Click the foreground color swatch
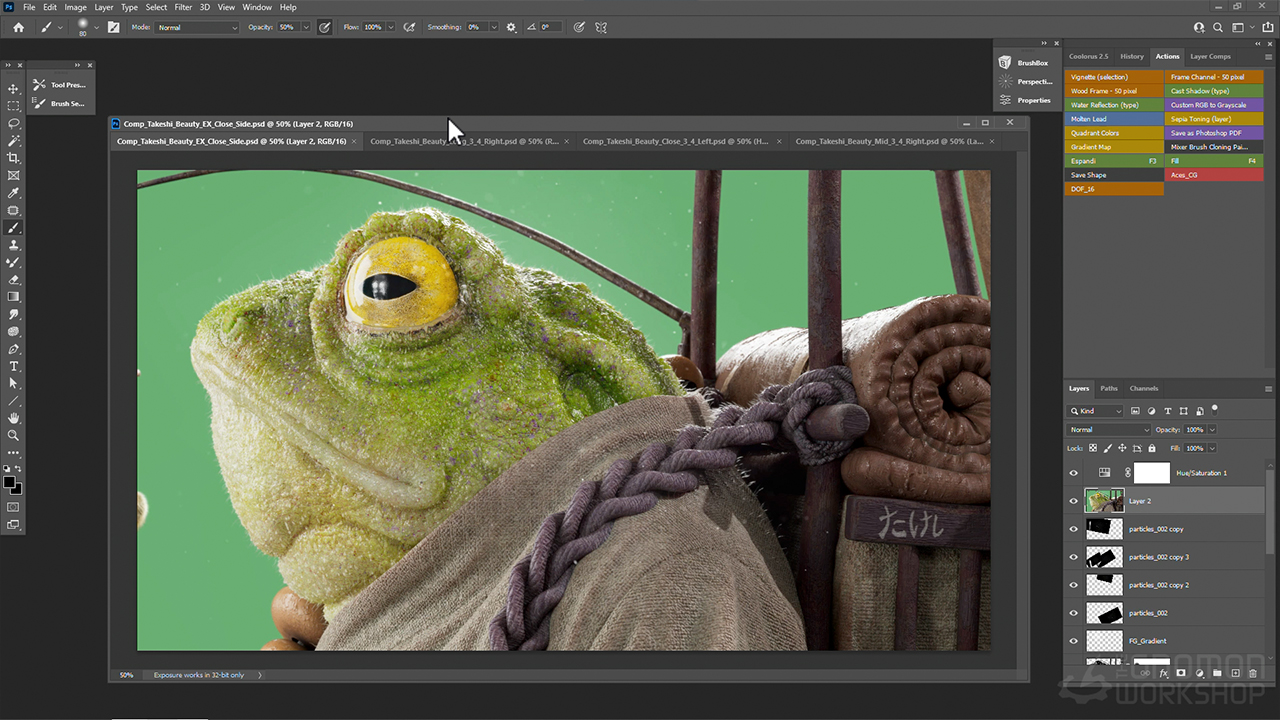Image resolution: width=1280 pixels, height=720 pixels. (9, 482)
